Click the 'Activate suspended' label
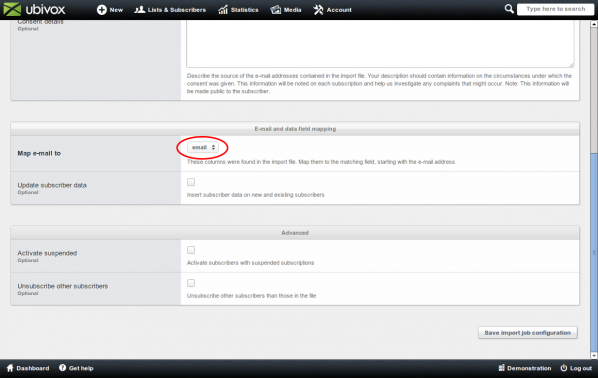 click(47, 253)
